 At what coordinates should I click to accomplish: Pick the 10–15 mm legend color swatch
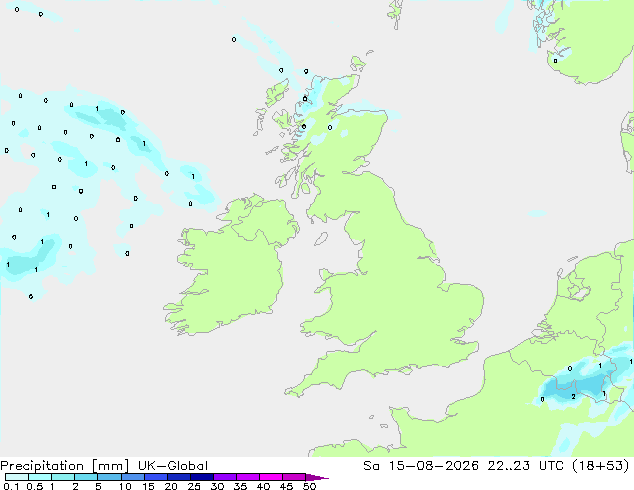tap(132, 477)
